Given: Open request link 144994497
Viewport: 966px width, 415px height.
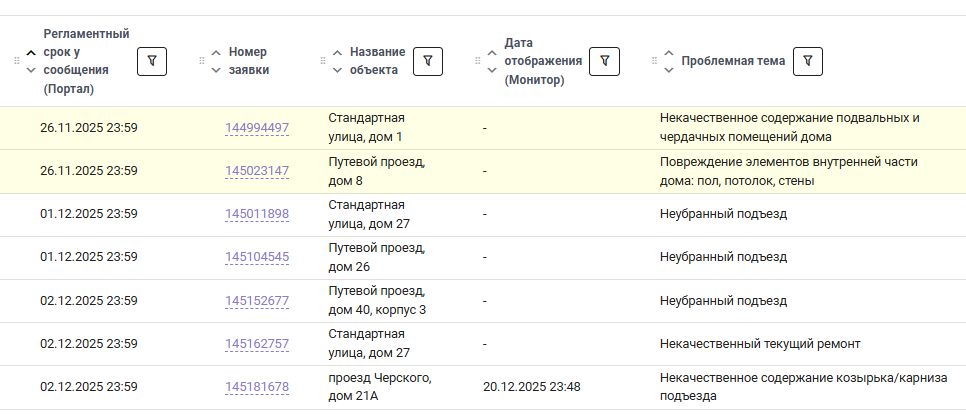Looking at the screenshot, I should tap(257, 128).
